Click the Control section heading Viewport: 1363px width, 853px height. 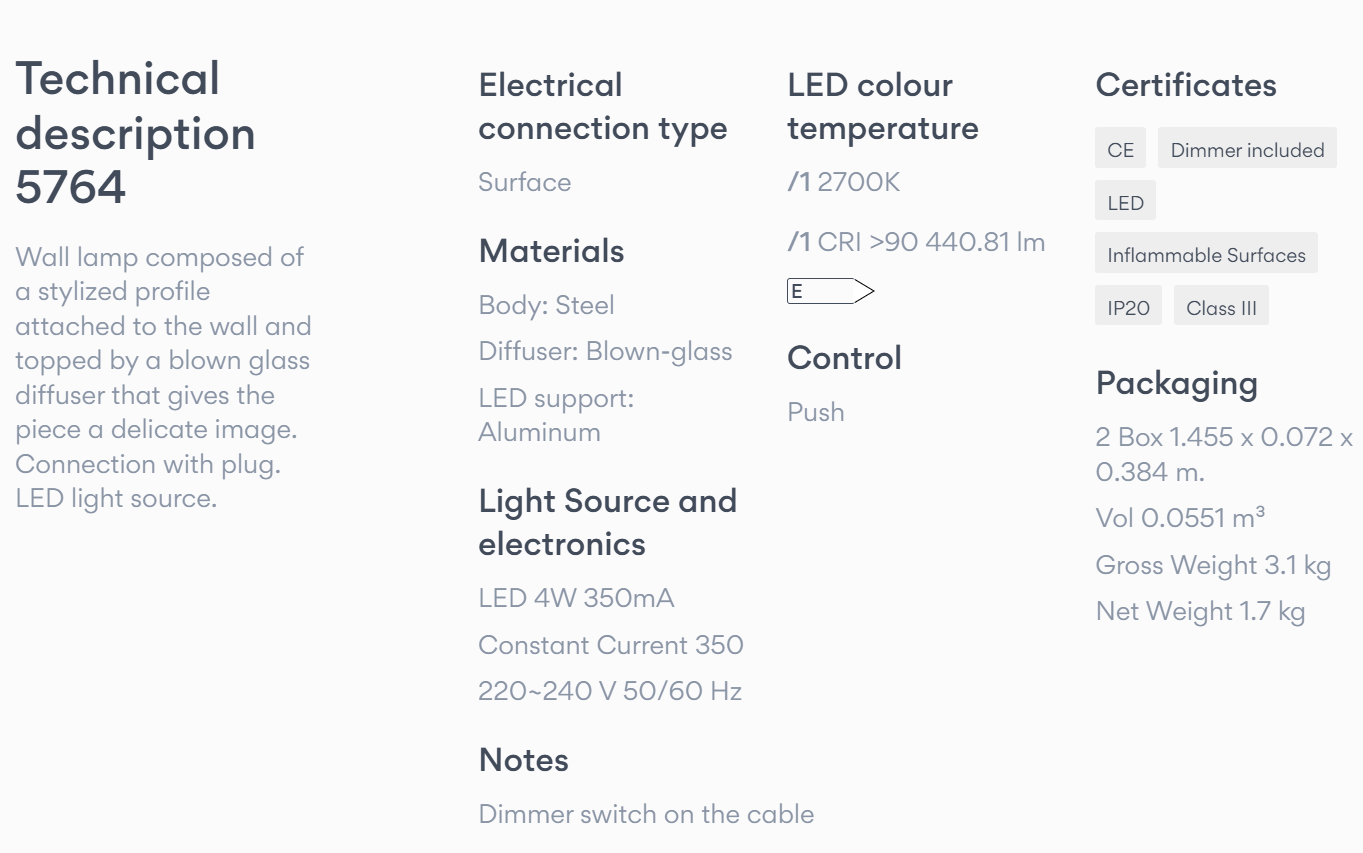click(x=845, y=358)
